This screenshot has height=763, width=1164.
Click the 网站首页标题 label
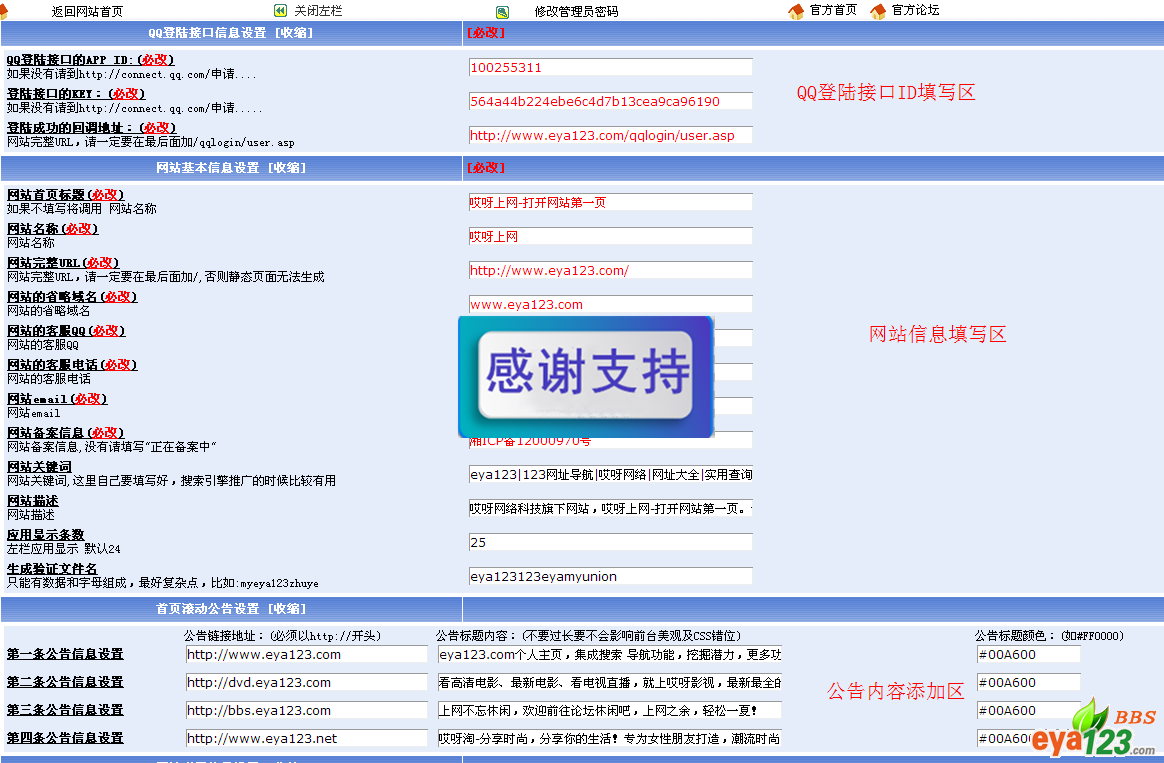(65, 195)
